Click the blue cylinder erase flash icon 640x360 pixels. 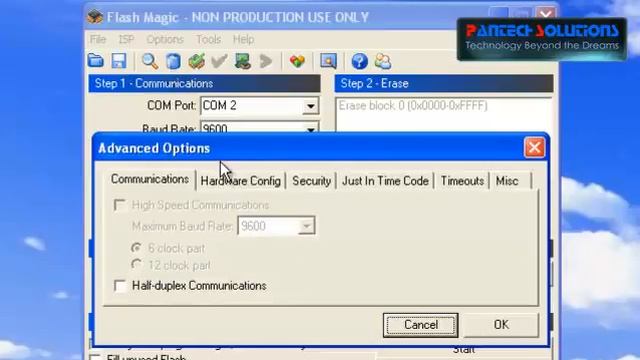[173, 61]
